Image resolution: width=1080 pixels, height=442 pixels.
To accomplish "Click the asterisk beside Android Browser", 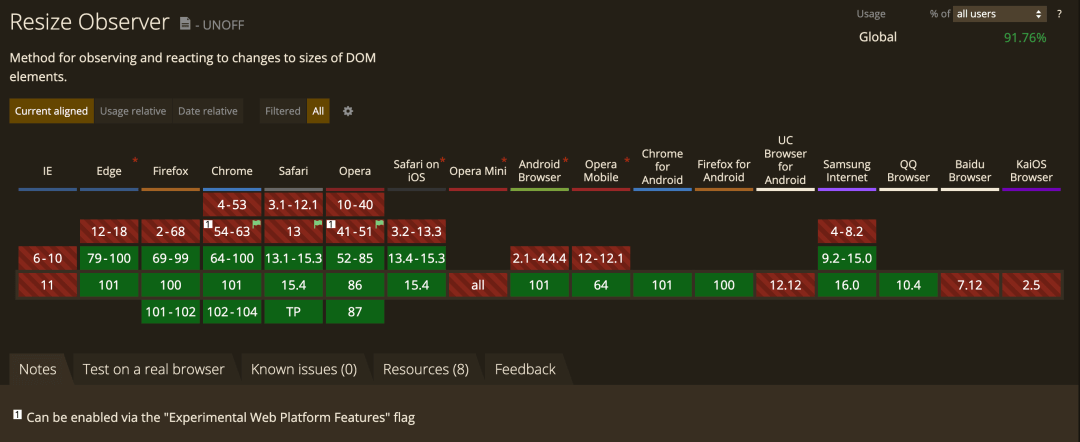I will pyautogui.click(x=565, y=161).
